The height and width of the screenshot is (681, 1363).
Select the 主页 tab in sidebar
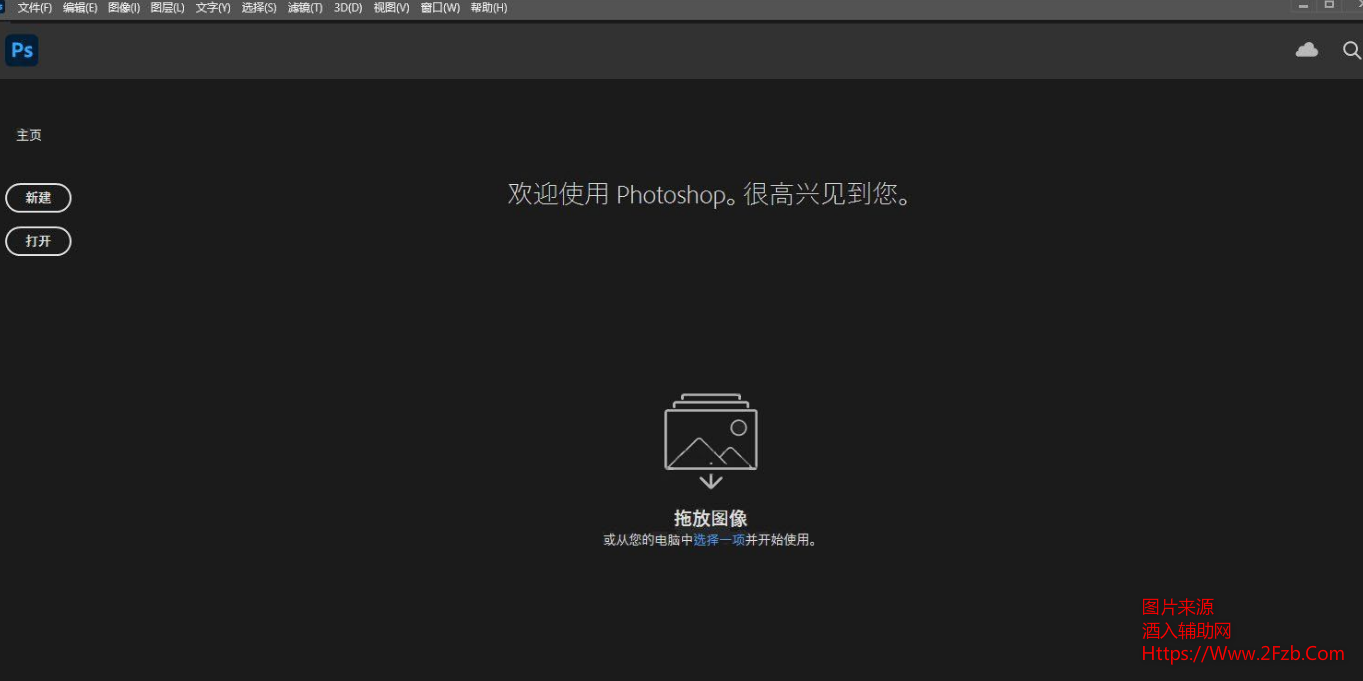(x=29, y=135)
